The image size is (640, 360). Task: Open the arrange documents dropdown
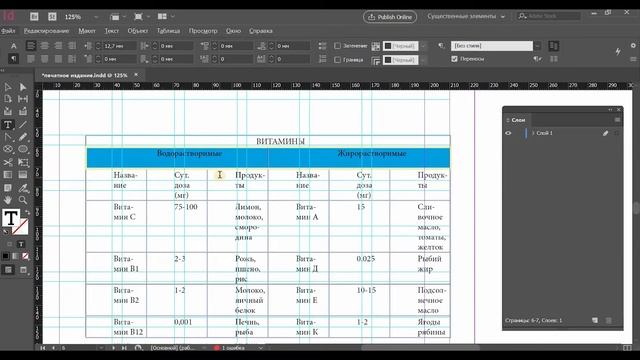point(165,16)
